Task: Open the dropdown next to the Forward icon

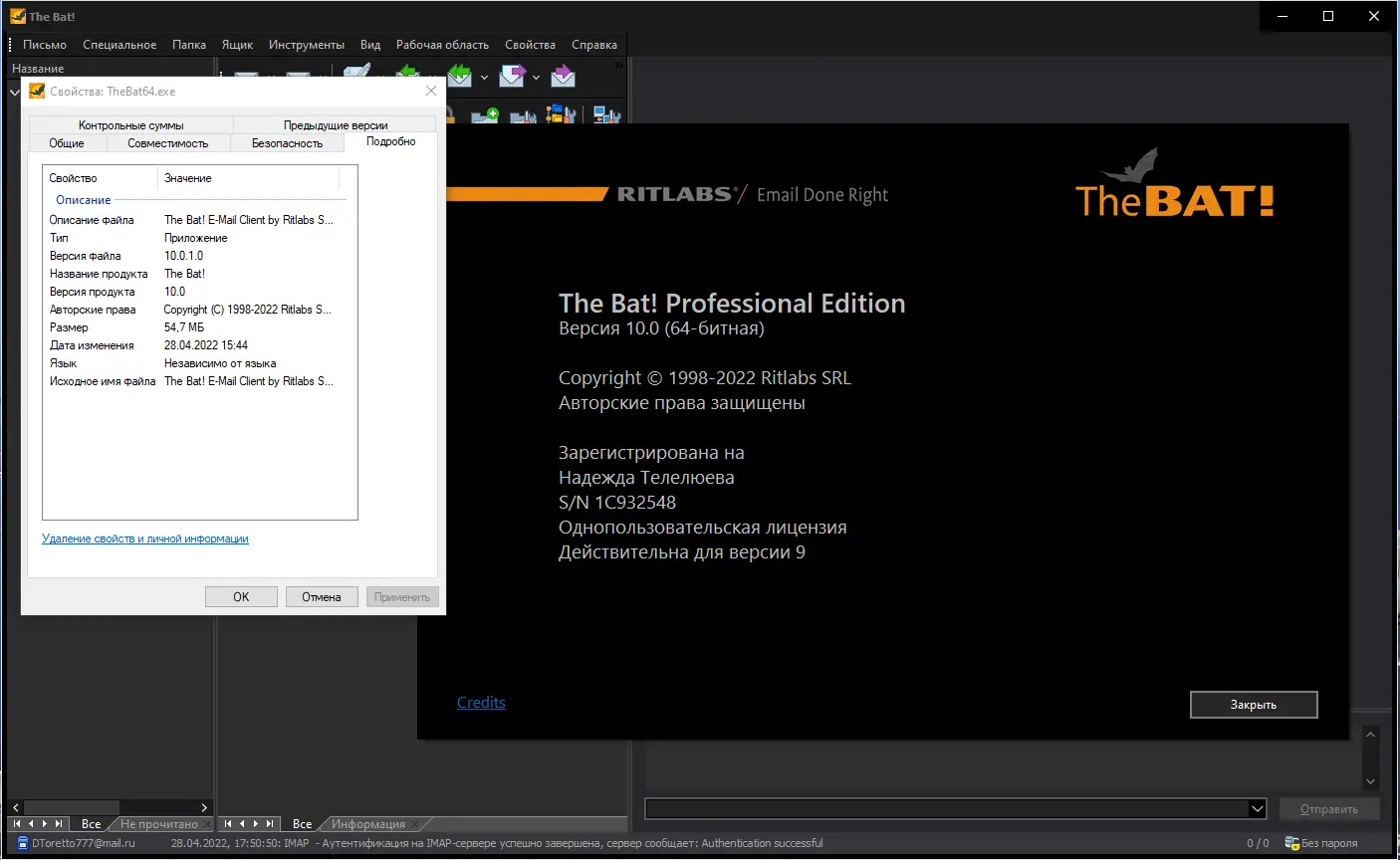Action: pyautogui.click(x=536, y=76)
